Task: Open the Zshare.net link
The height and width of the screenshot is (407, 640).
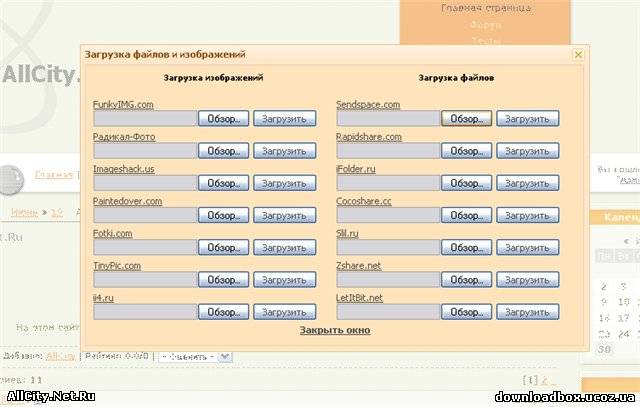Action: click(358, 266)
